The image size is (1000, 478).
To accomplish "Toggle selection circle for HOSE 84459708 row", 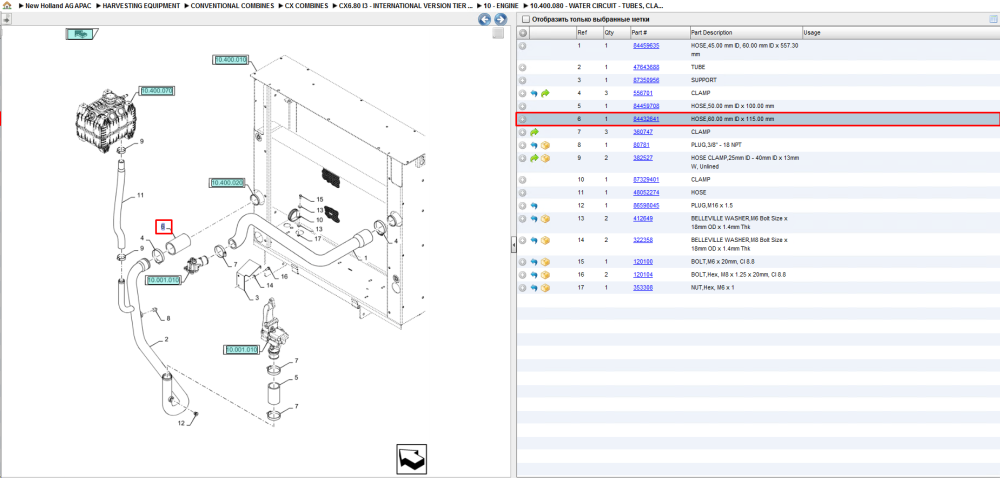I will pyautogui.click(x=522, y=106).
